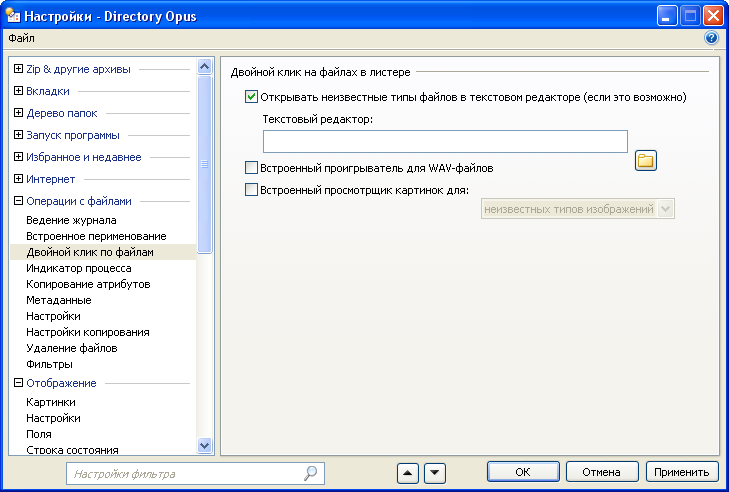Click the Вкладки heading text

48,91
